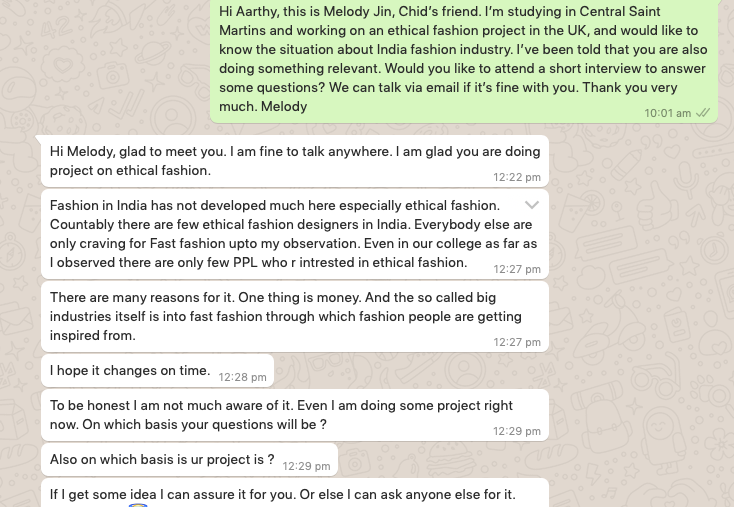The width and height of the screenshot is (734, 507).
Task: Click the 12:27 pm timestamp under 'Fashion in India' message
Action: [517, 269]
